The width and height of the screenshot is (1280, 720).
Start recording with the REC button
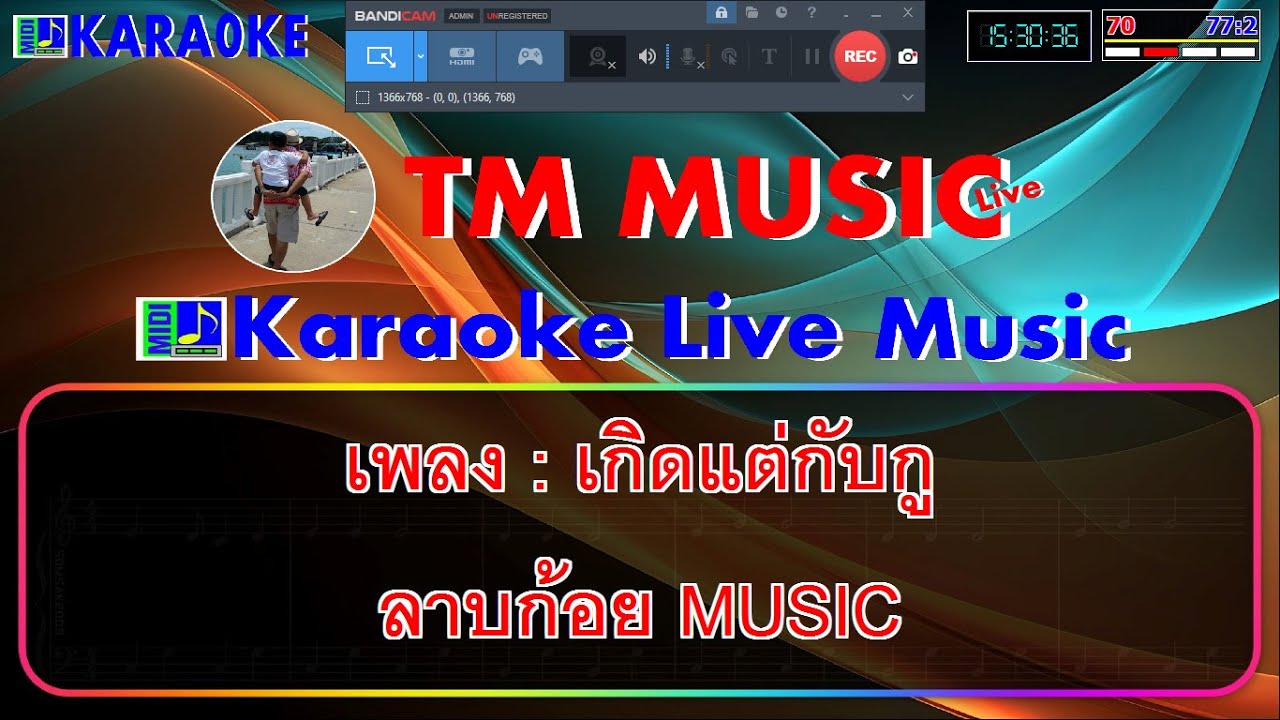pyautogui.click(x=860, y=56)
